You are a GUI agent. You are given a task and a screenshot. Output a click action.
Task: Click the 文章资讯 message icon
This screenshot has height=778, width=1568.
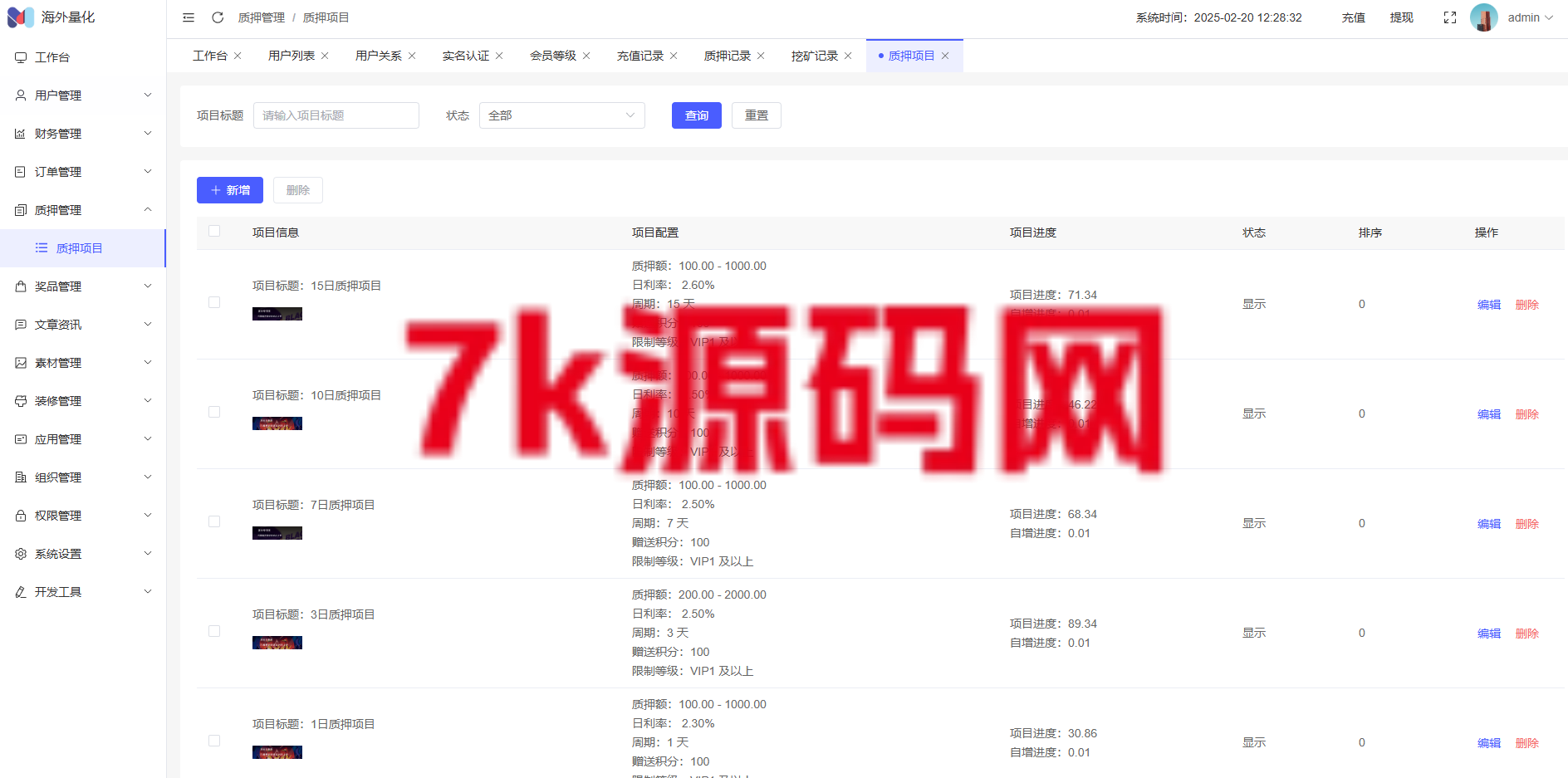point(21,325)
